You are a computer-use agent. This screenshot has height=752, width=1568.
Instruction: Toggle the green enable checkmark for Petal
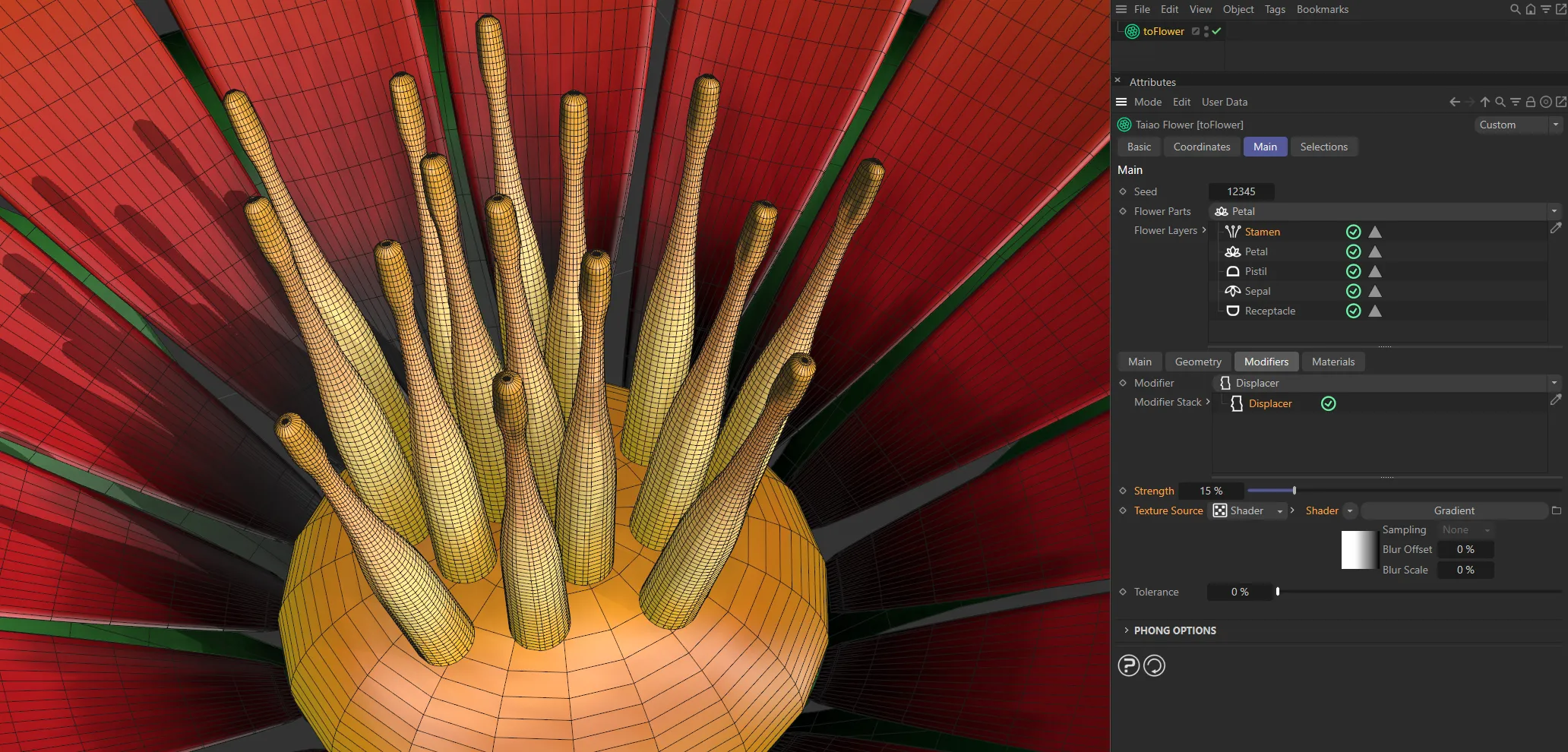click(1353, 251)
